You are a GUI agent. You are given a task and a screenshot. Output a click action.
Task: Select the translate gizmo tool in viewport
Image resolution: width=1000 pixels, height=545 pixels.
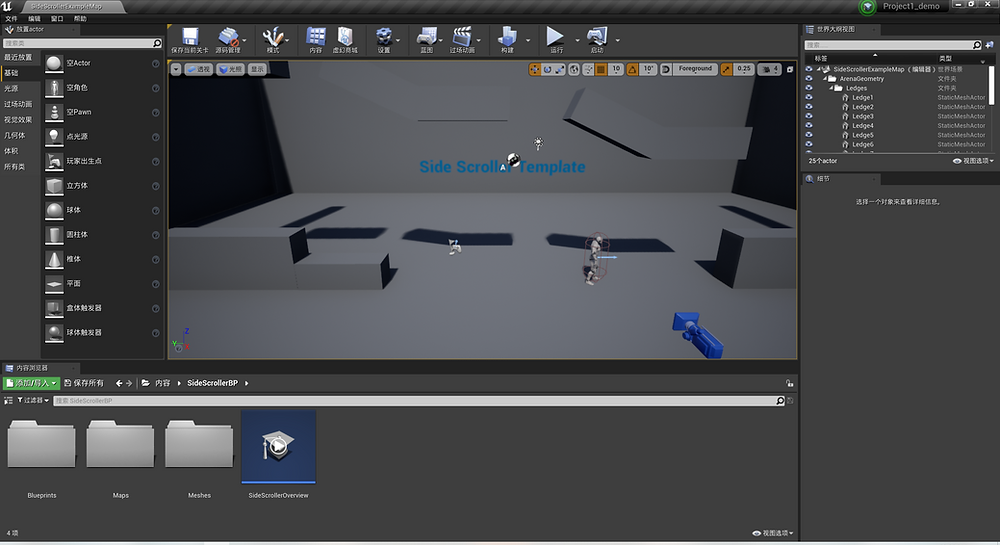(534, 69)
